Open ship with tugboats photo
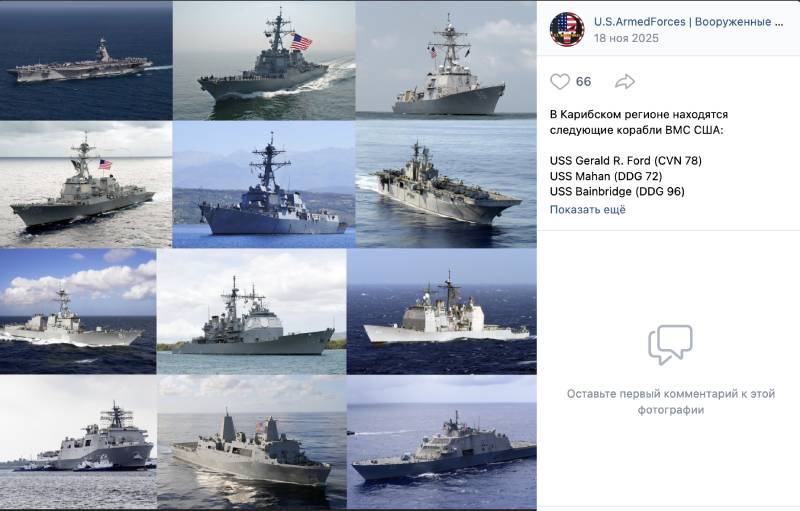 (x=78, y=442)
